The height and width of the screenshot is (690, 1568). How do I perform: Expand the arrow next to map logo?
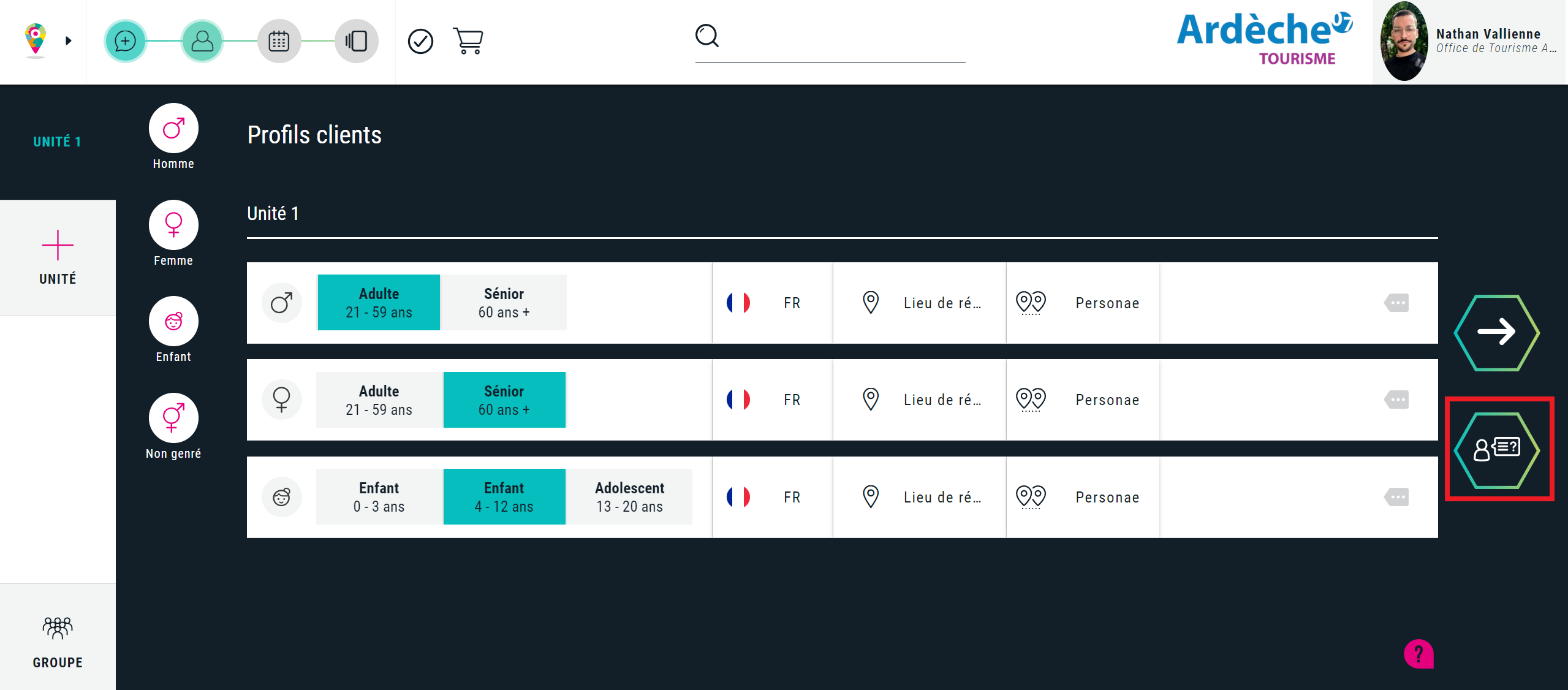(69, 41)
